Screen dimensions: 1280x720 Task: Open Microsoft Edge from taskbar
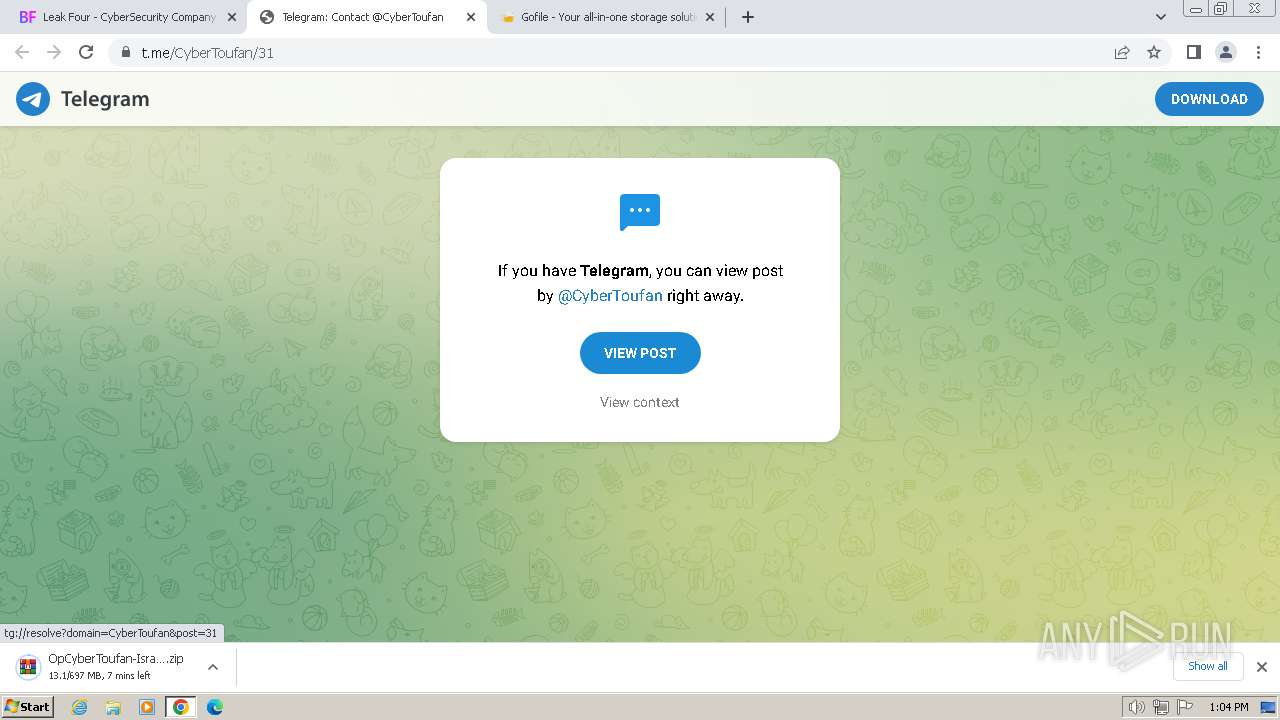point(215,707)
